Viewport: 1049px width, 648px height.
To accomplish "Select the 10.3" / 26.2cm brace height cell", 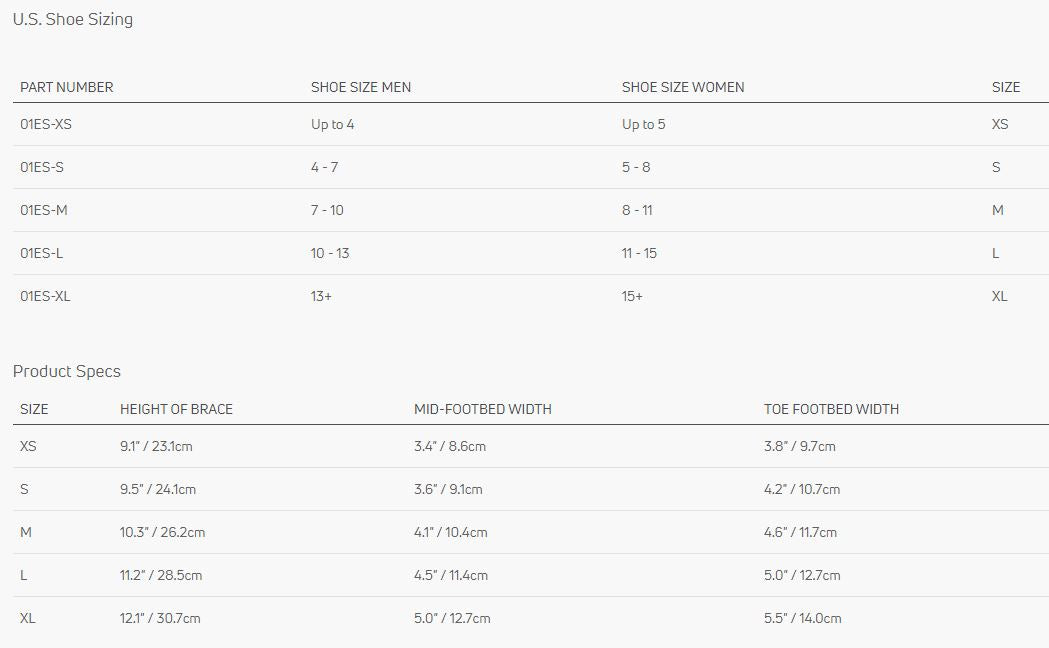I will (162, 532).
